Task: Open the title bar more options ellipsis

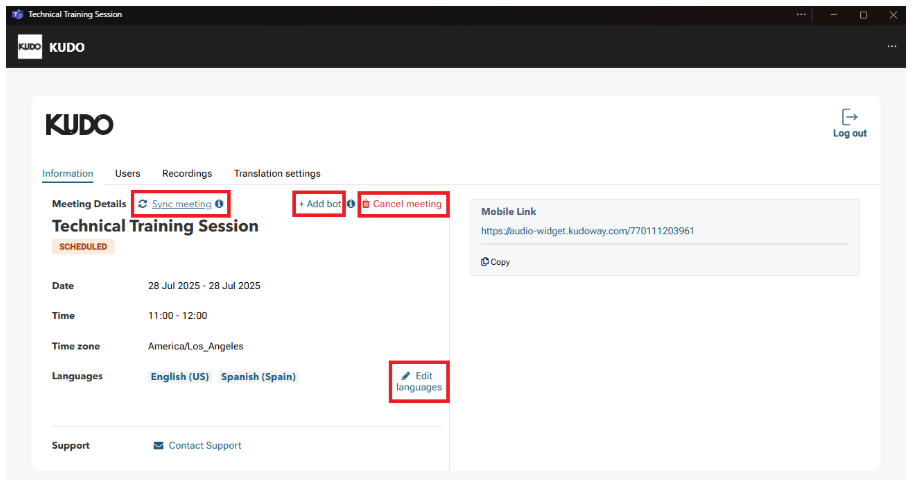Action: [x=801, y=15]
